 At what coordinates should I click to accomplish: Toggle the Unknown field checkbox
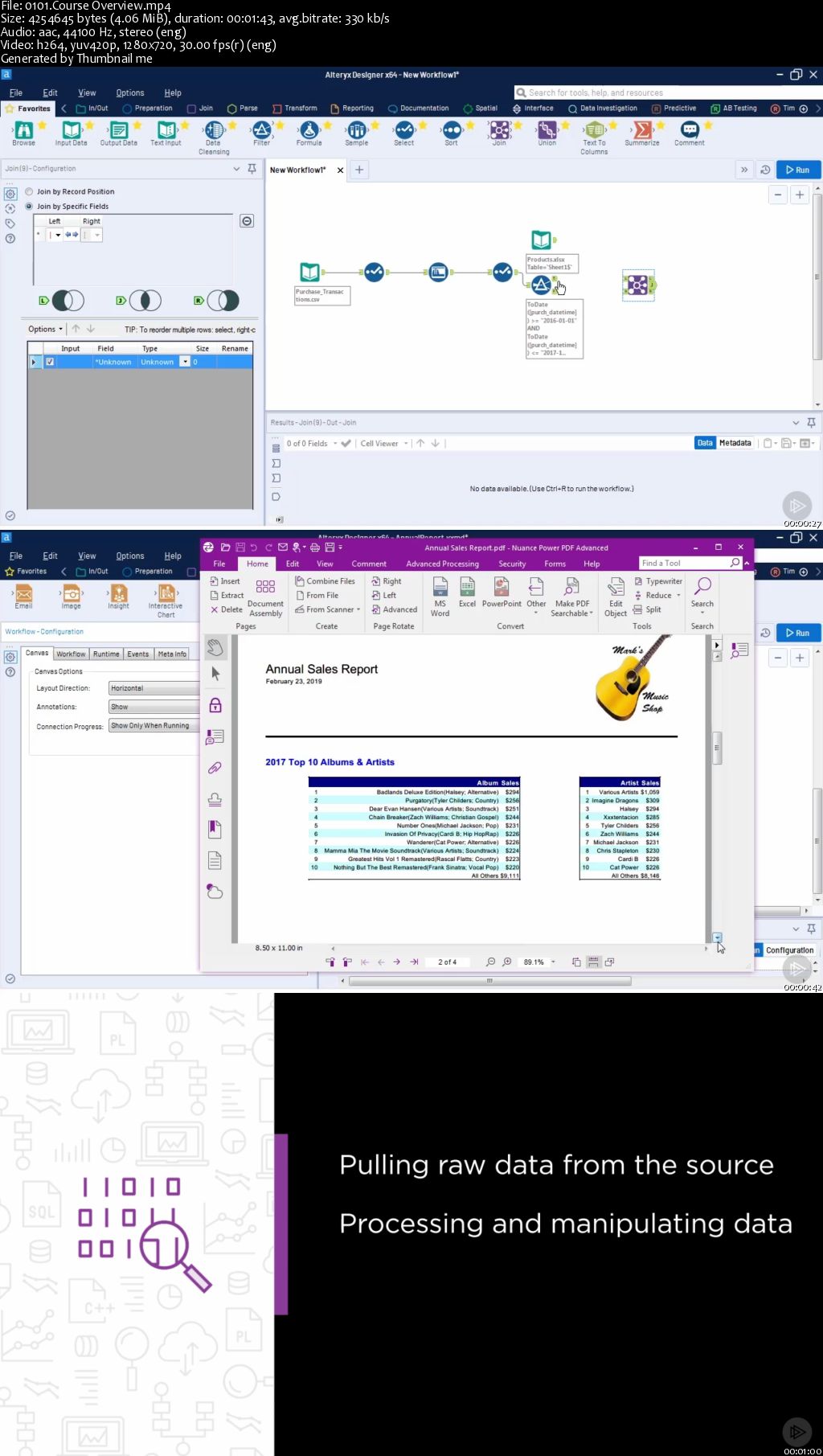point(50,362)
